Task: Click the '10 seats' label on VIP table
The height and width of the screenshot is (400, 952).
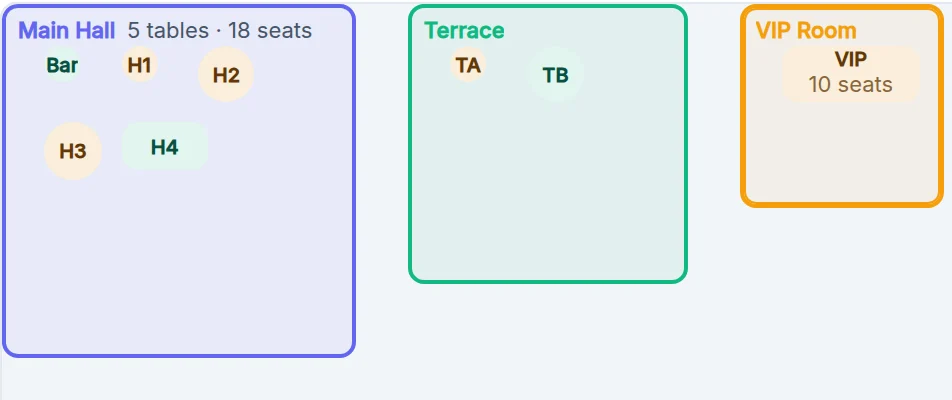Action: click(x=851, y=84)
